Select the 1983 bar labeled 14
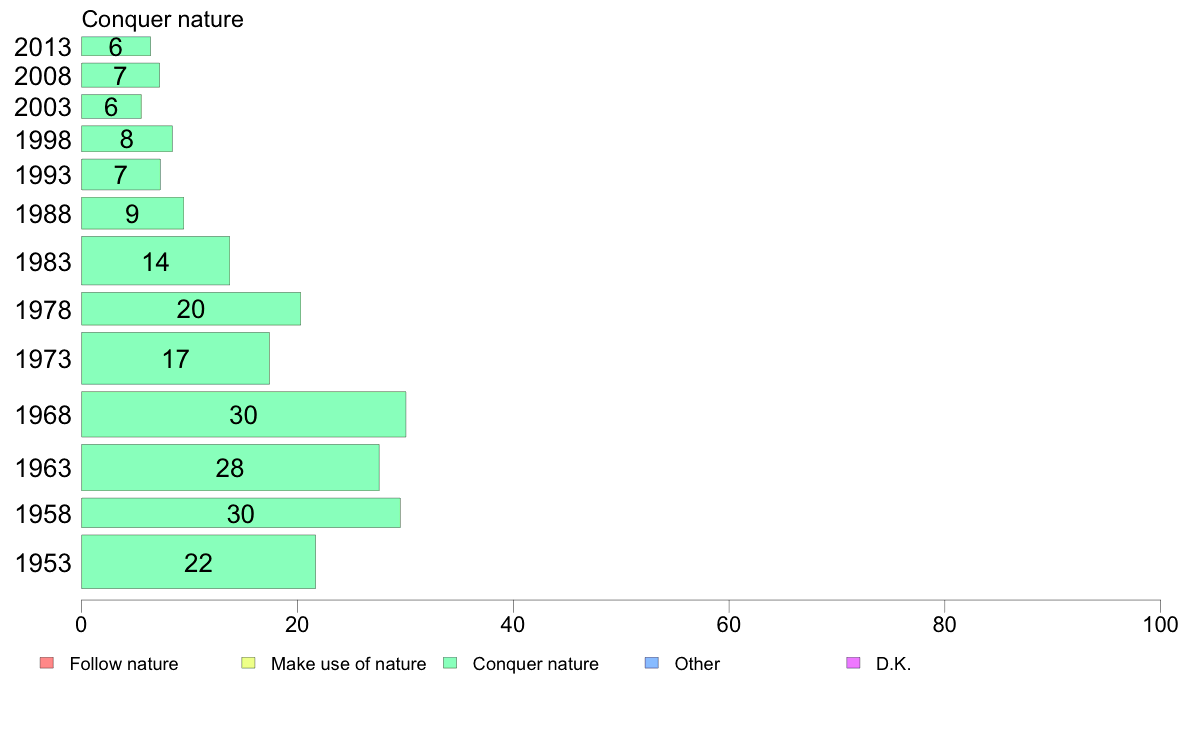This screenshot has width=1188, height=736. (155, 261)
